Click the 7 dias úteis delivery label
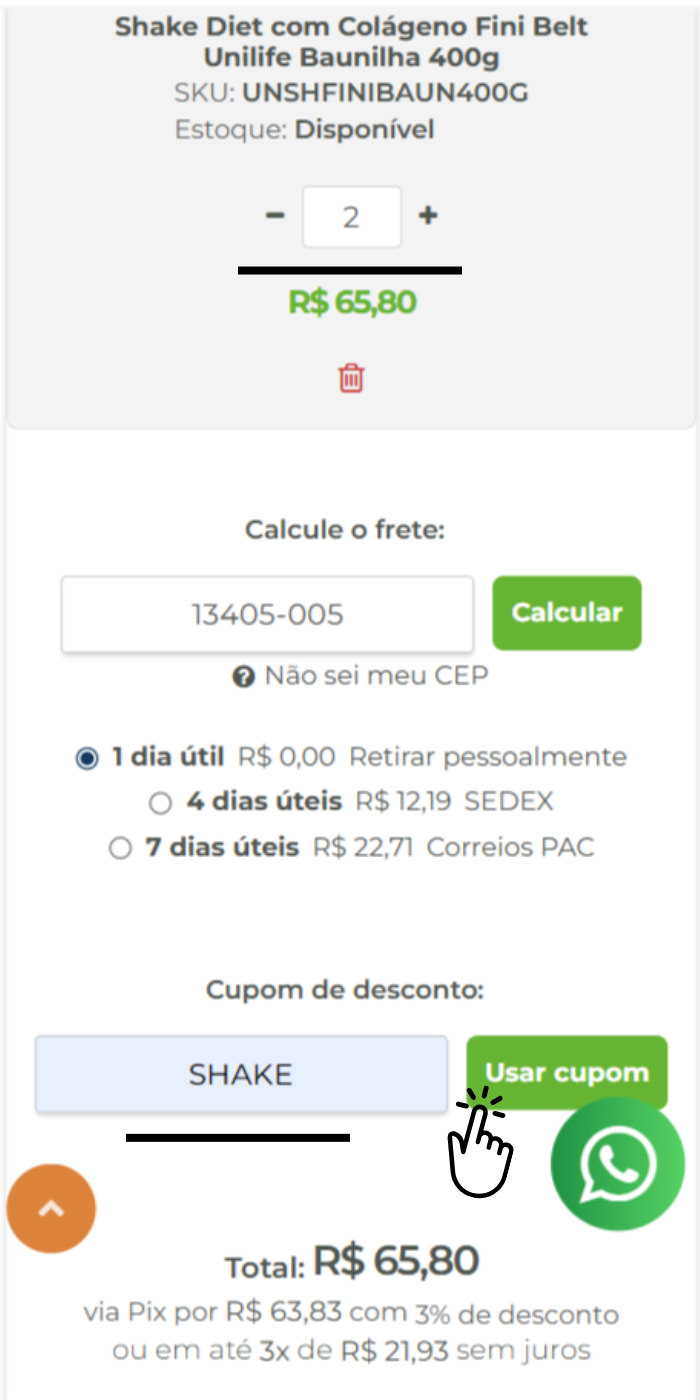The height and width of the screenshot is (1400, 700). 222,848
